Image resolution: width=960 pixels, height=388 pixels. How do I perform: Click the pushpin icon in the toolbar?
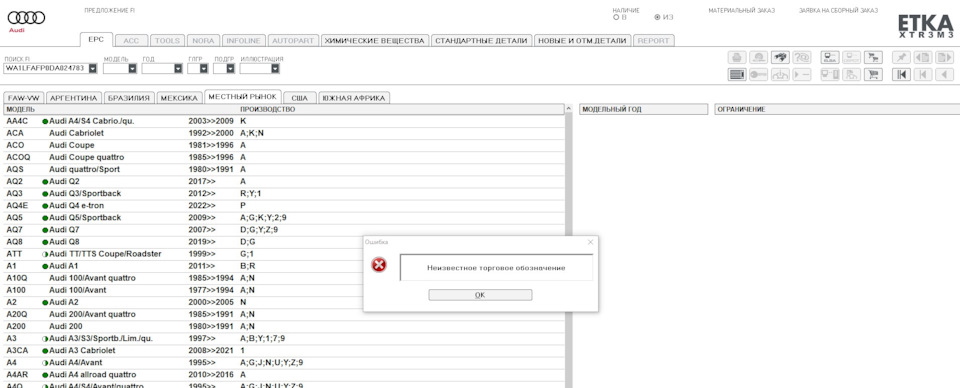(x=902, y=58)
